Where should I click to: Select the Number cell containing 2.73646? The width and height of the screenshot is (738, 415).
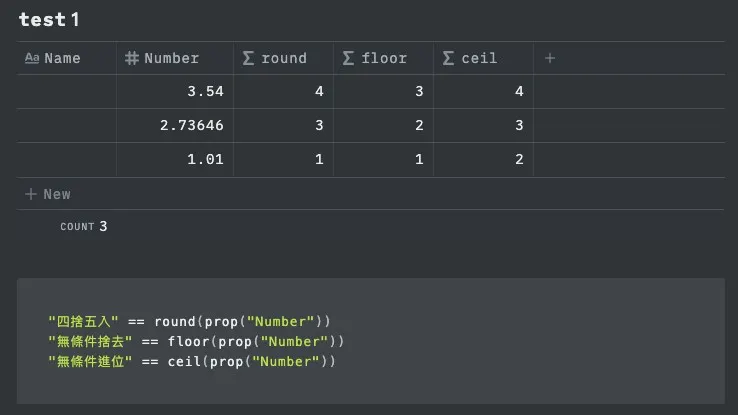point(175,126)
